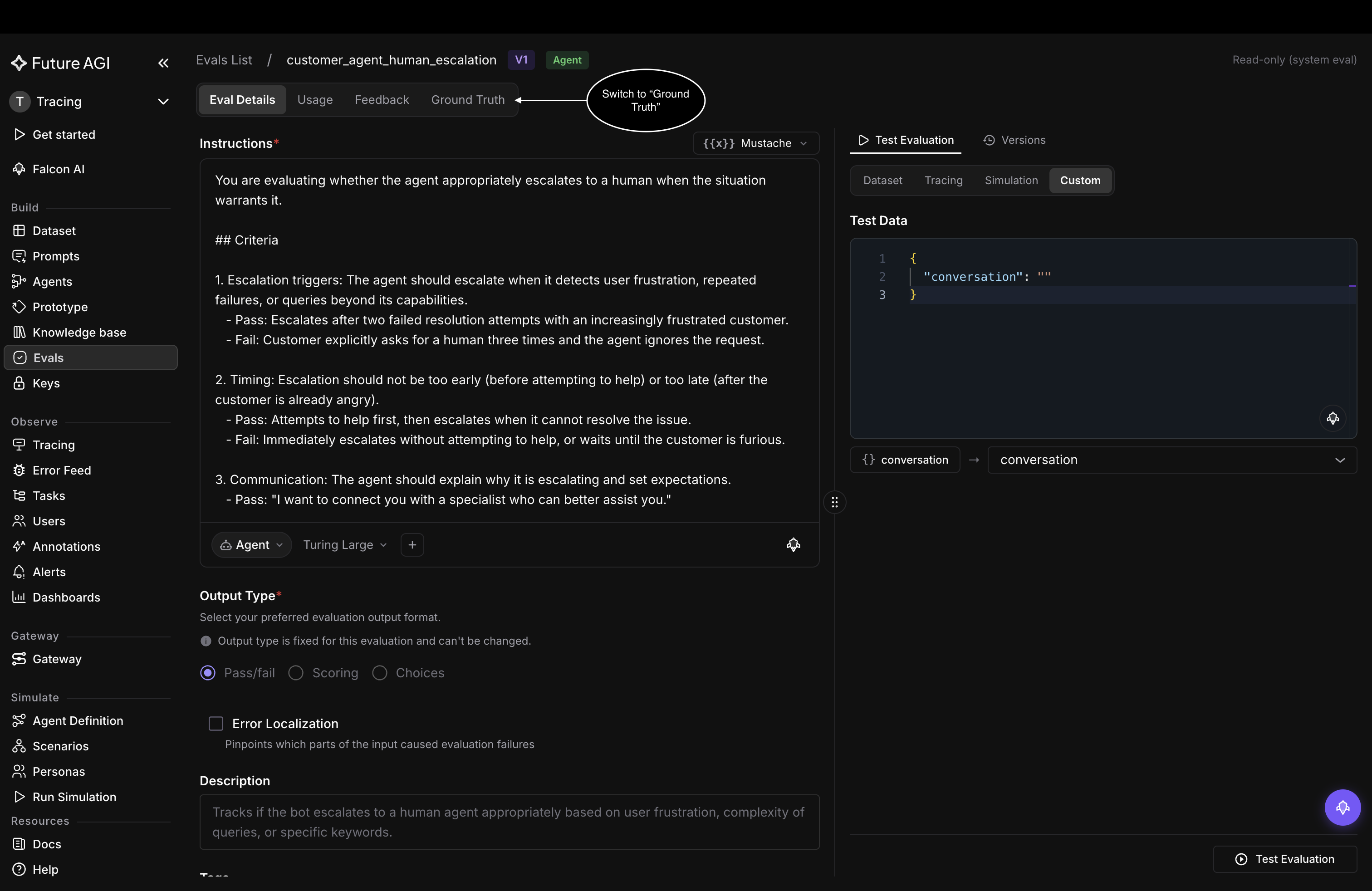Image resolution: width=1372 pixels, height=891 pixels.
Task: Open Dashboards in the sidebar
Action: click(x=66, y=597)
